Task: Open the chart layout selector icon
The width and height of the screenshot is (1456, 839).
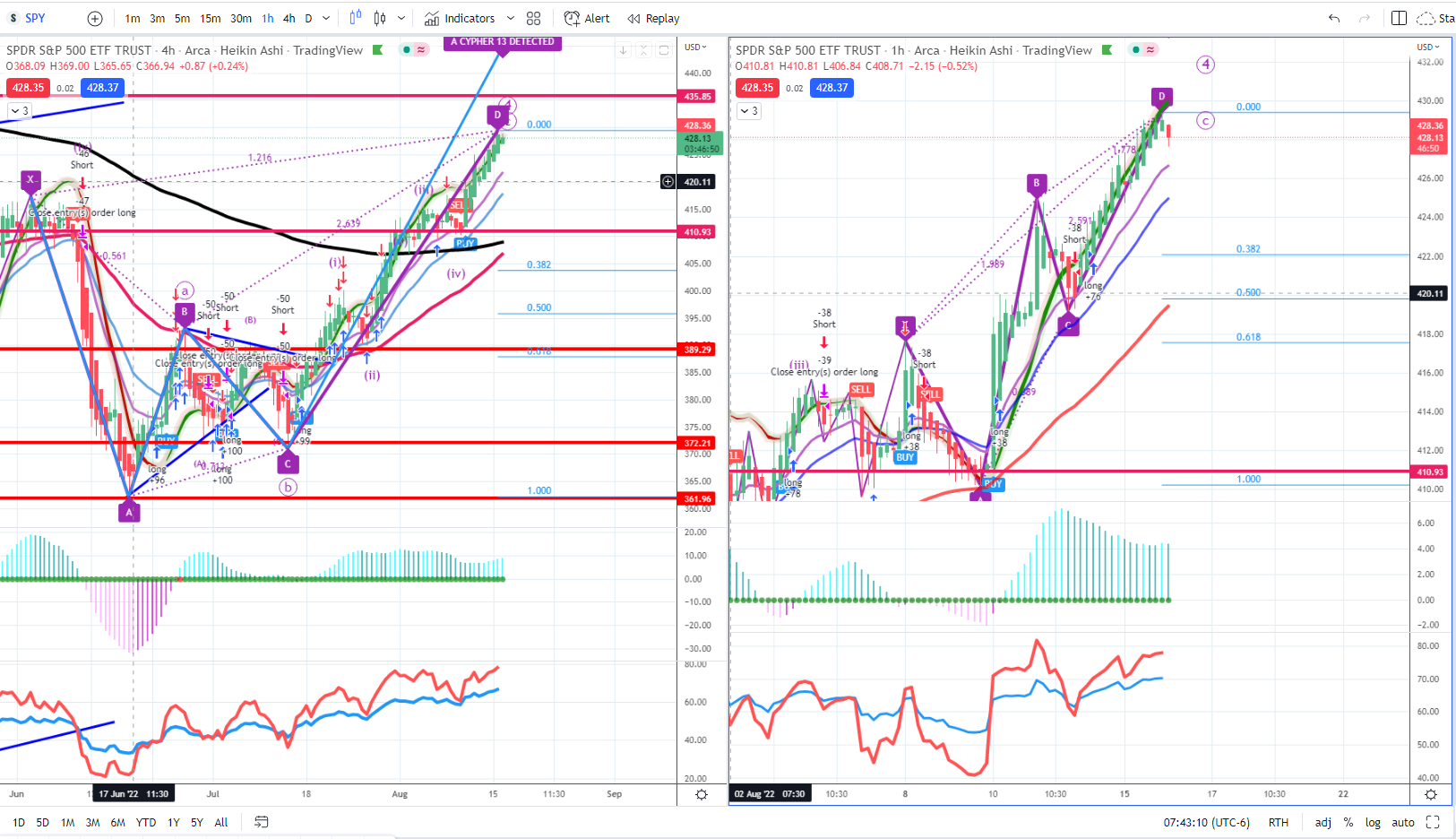Action: [x=1399, y=18]
